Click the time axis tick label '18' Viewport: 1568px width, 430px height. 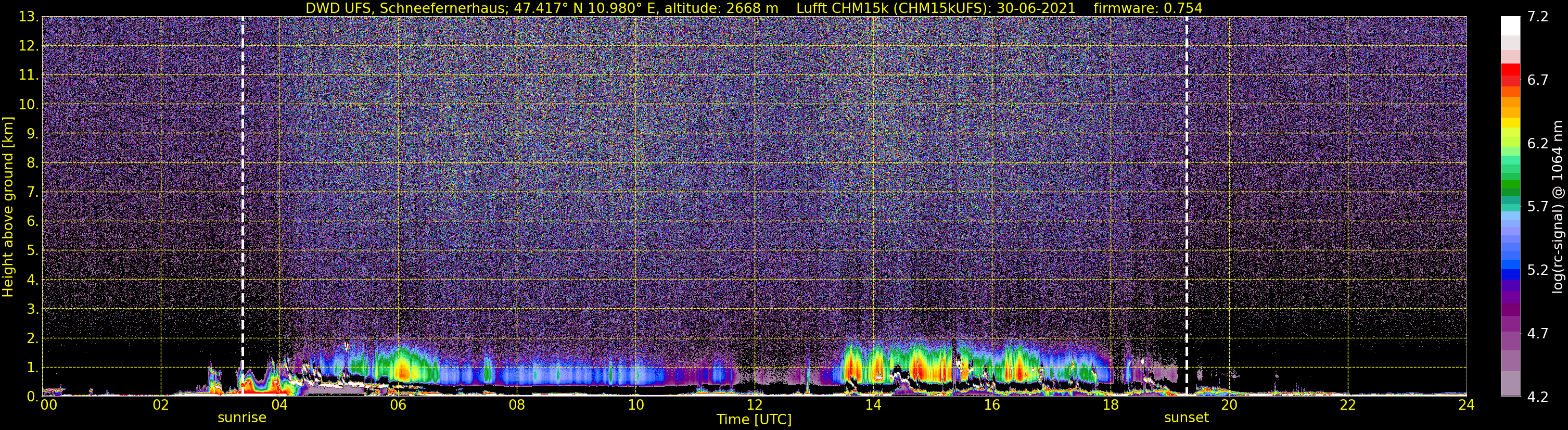[1110, 405]
